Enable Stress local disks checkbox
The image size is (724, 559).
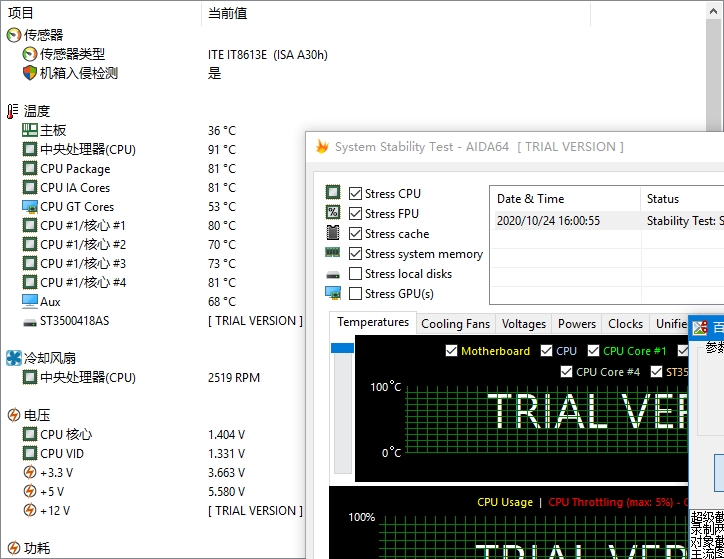pyautogui.click(x=355, y=273)
